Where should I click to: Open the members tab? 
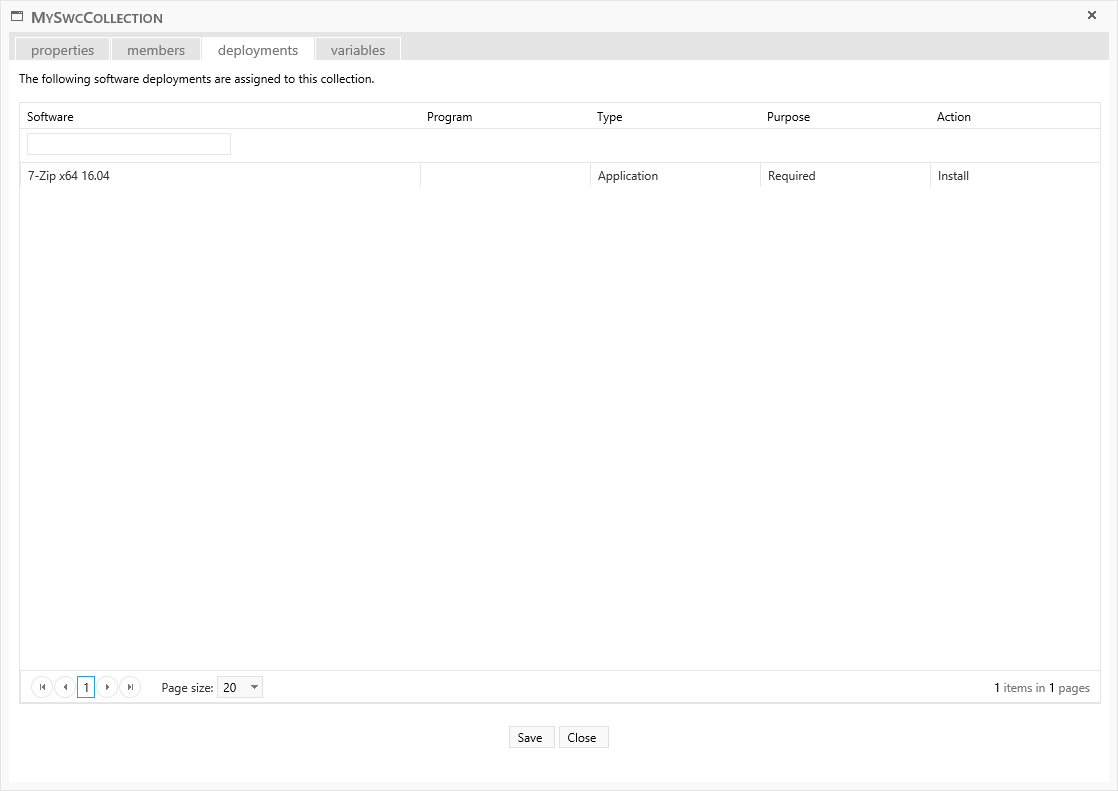point(156,50)
